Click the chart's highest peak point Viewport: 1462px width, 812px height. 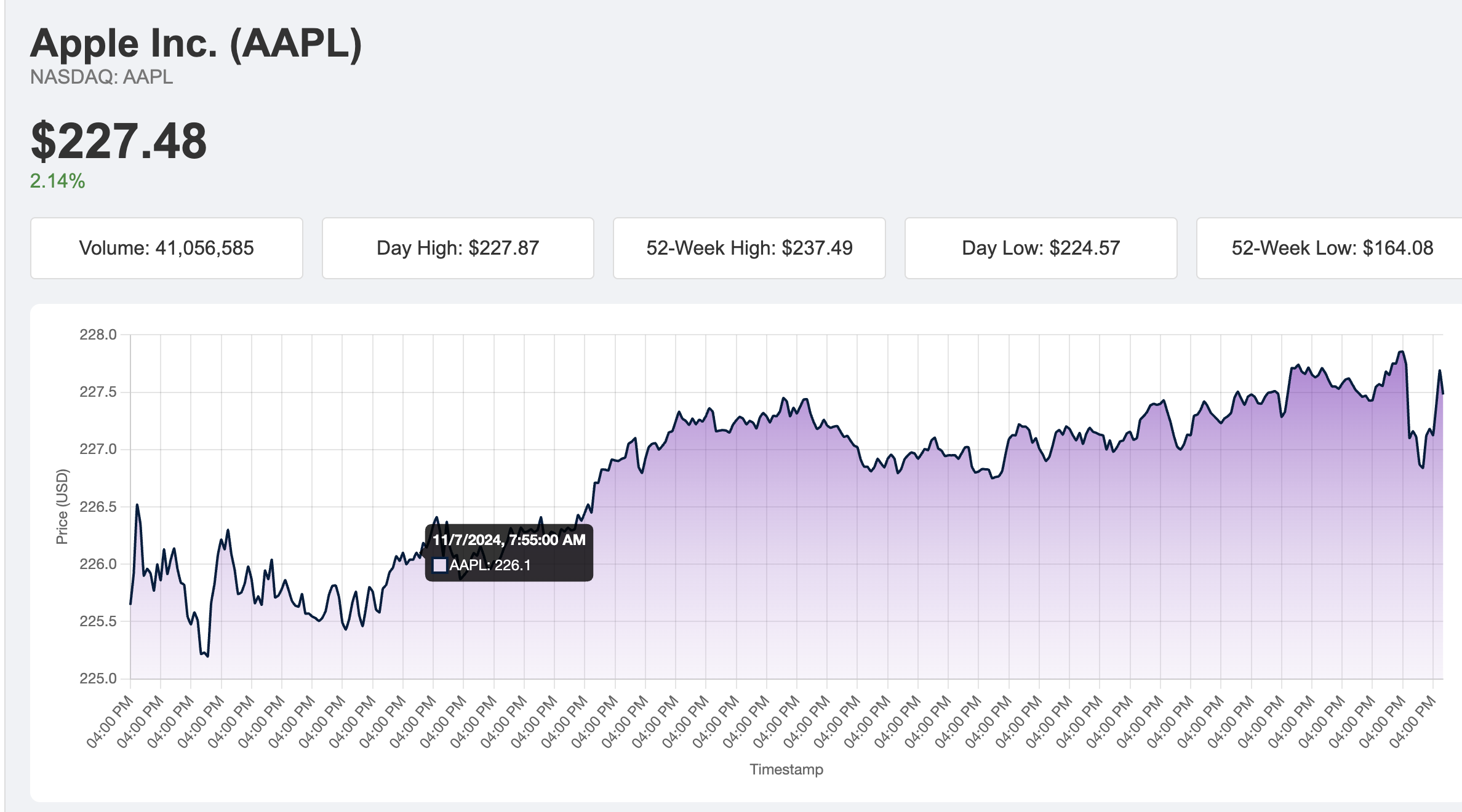click(1401, 352)
